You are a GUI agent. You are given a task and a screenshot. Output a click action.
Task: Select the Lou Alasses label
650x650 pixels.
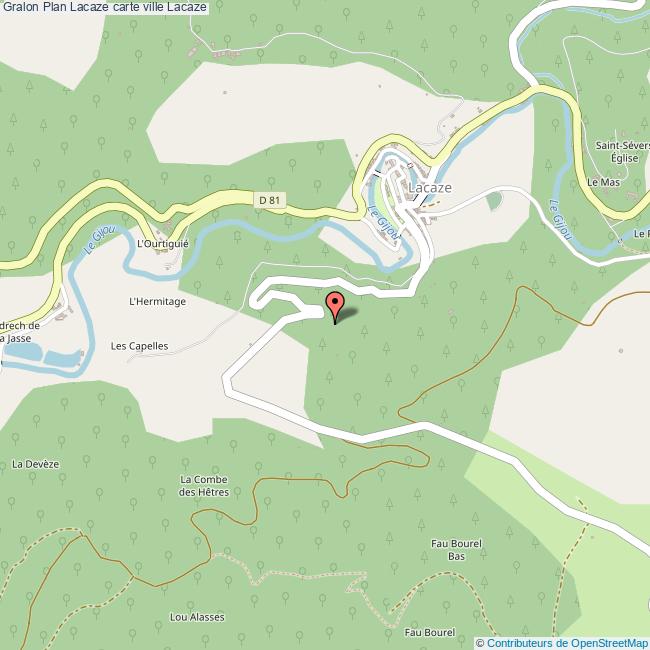click(197, 617)
